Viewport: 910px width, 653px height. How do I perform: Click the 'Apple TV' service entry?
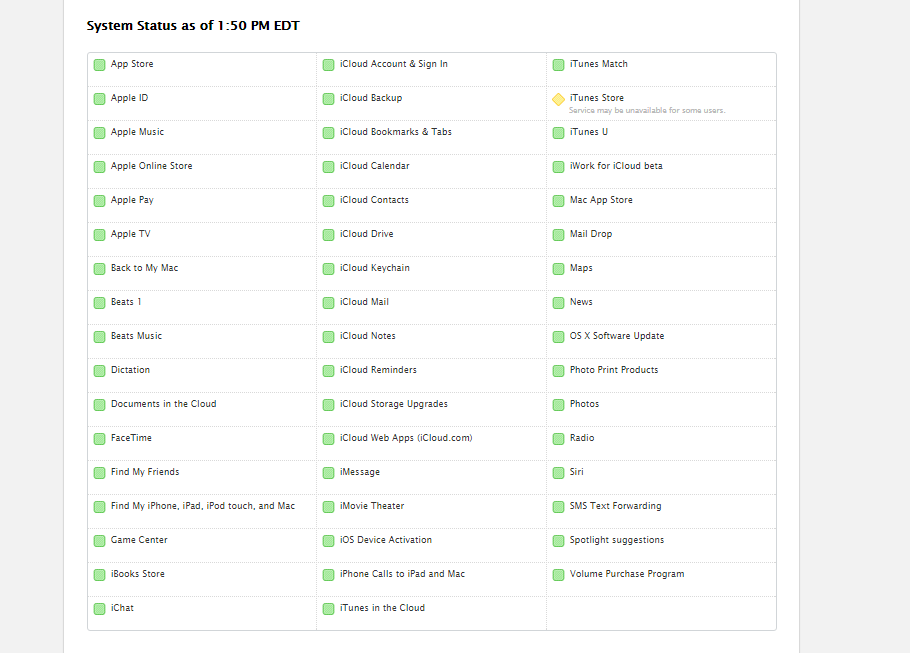click(x=131, y=234)
